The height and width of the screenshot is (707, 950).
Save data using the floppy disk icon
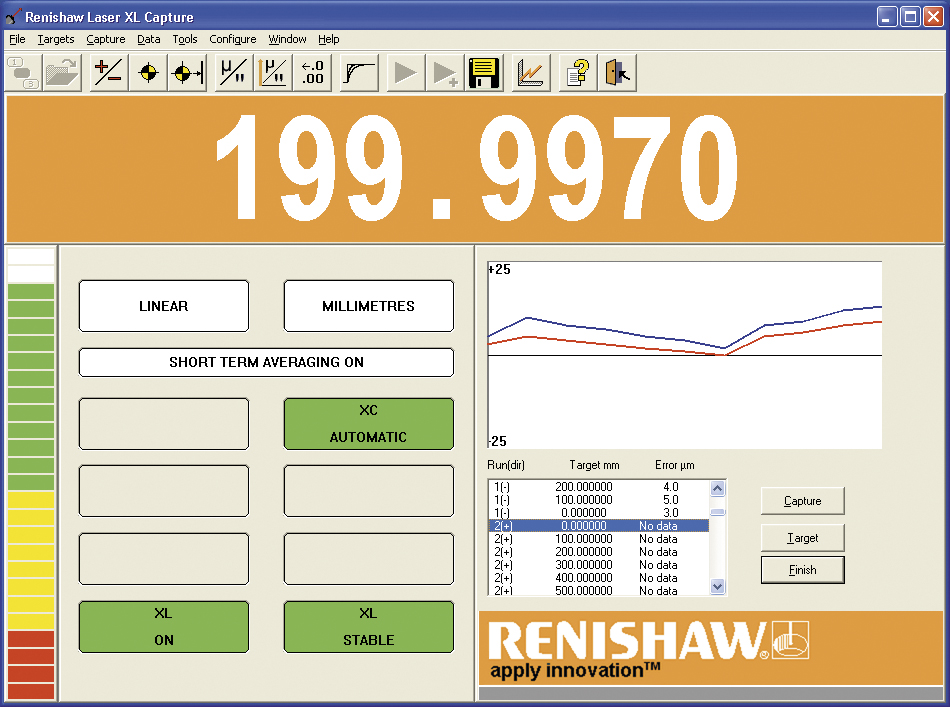click(484, 73)
